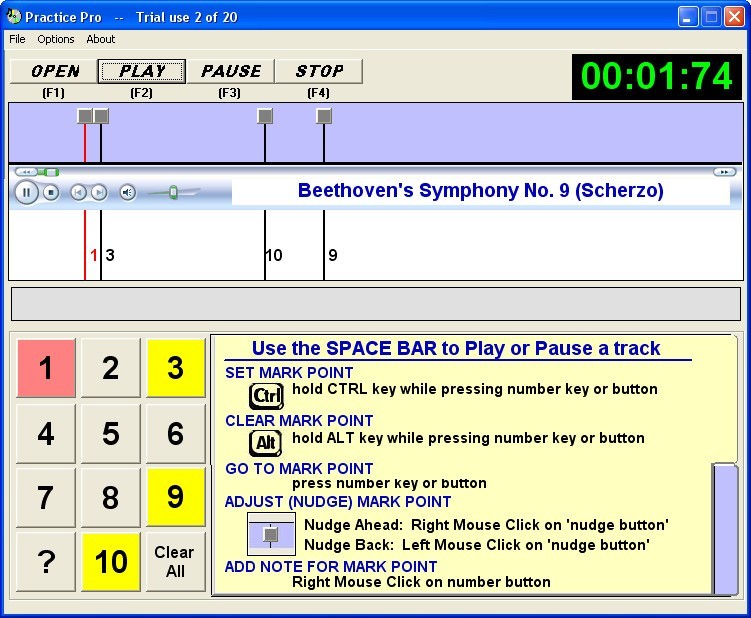Click the round stop icon in player

51,193
